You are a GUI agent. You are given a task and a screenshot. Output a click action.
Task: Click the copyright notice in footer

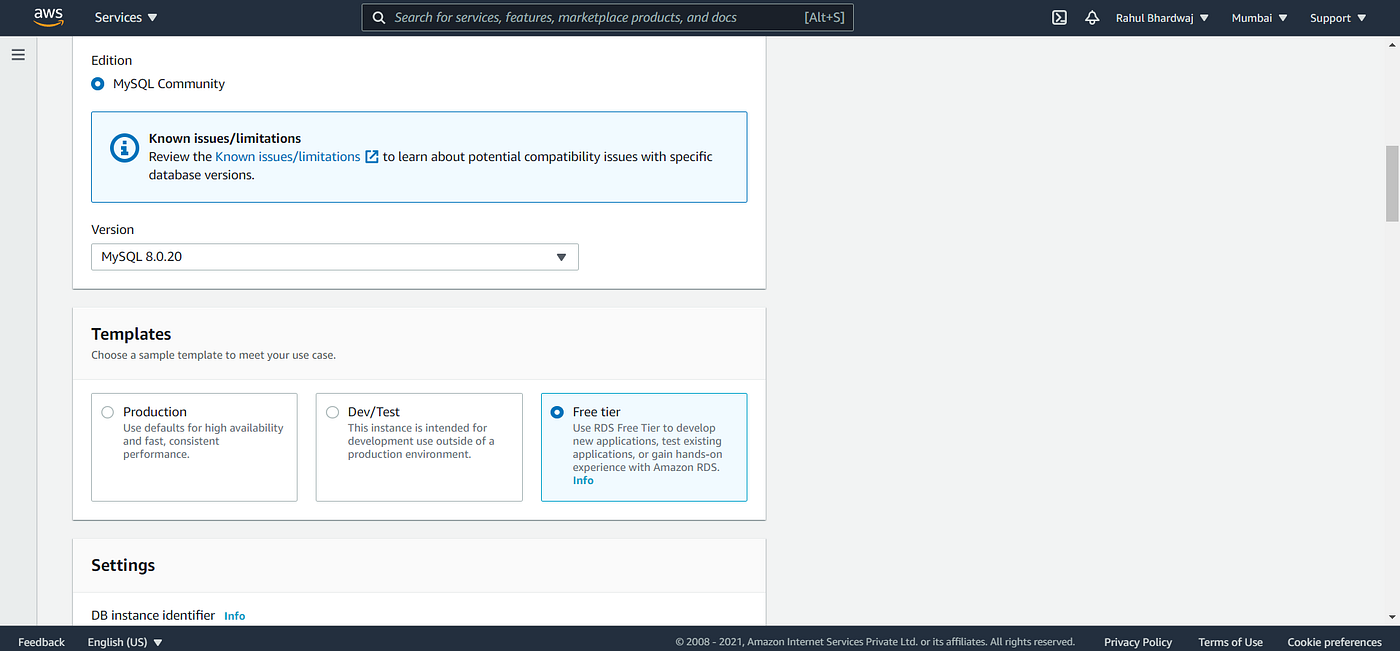click(875, 642)
